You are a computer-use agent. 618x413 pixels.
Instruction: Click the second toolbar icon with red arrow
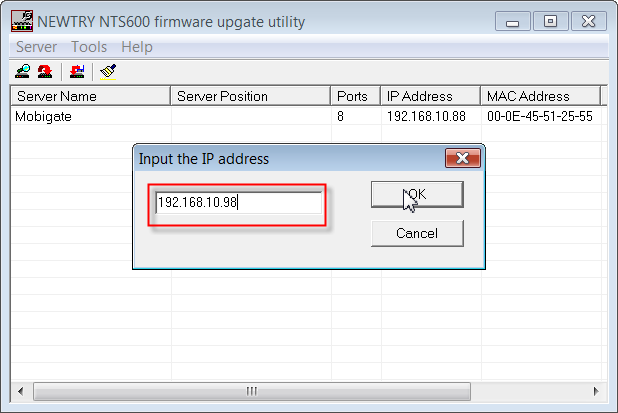click(x=45, y=71)
